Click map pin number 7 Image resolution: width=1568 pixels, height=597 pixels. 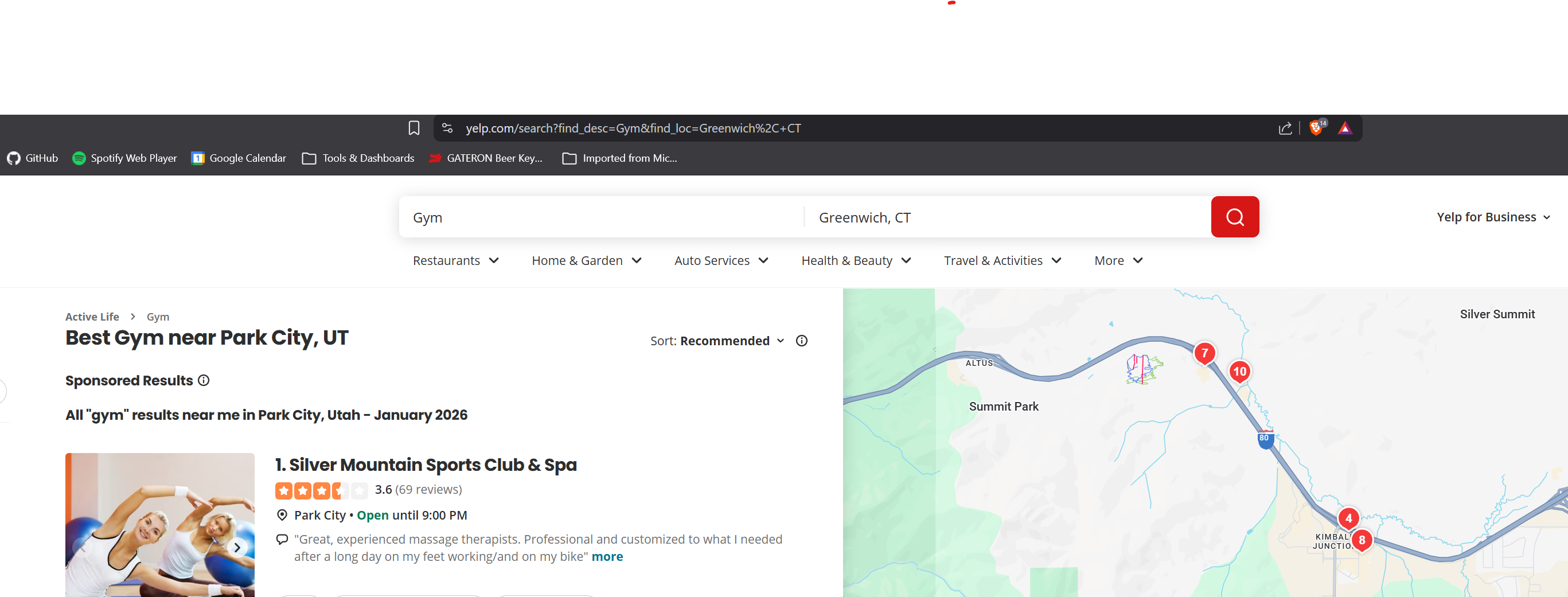pos(1204,354)
